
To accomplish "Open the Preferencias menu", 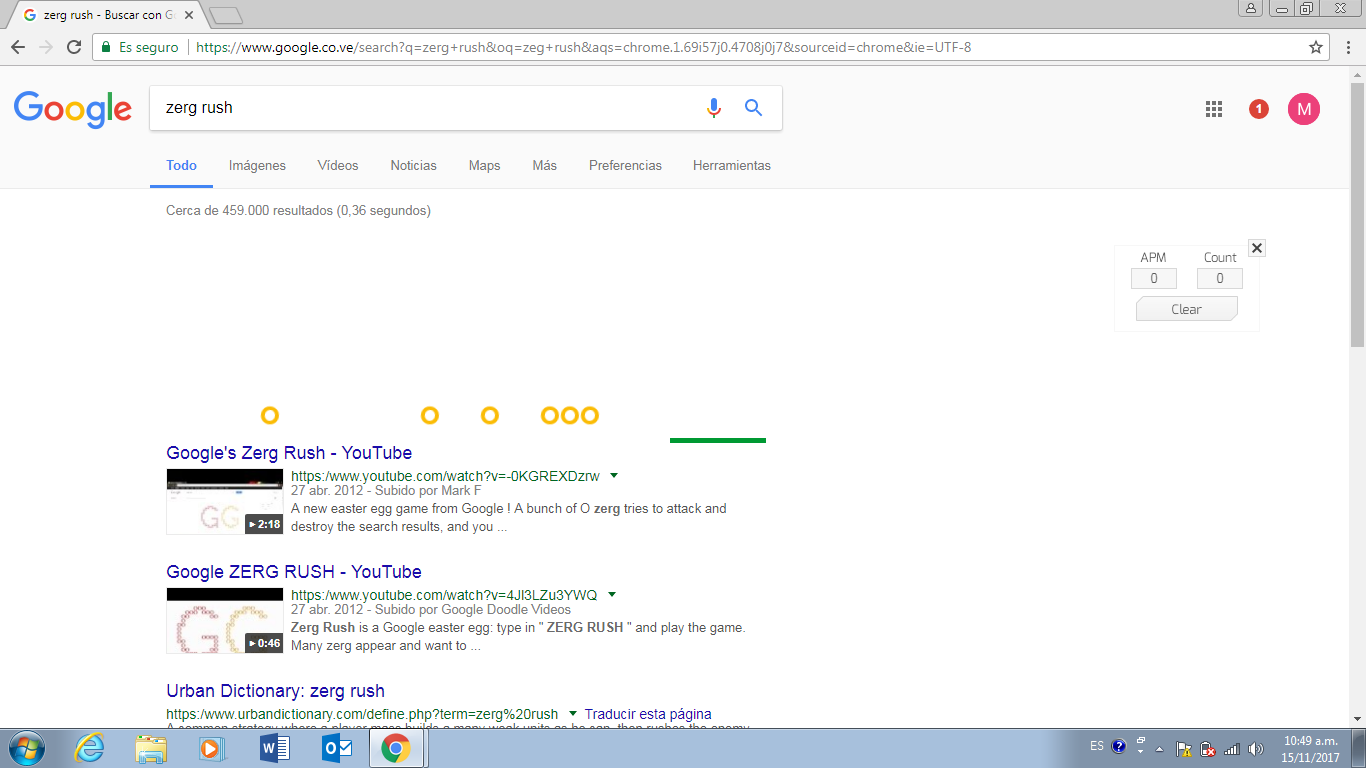I will (x=625, y=166).
